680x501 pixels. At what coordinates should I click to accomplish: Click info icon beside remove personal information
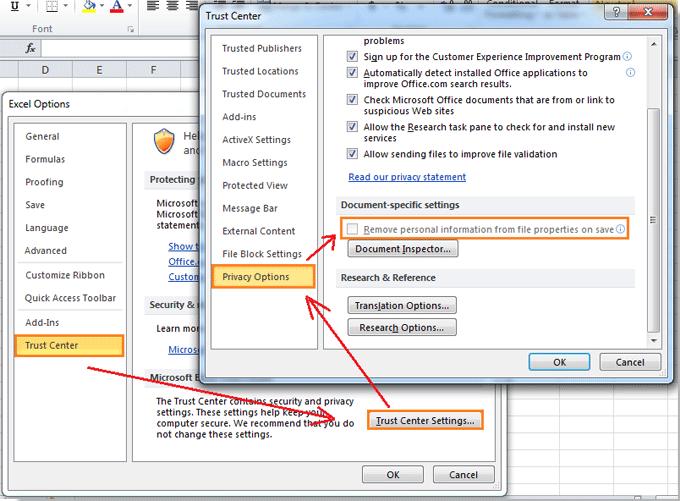point(621,229)
